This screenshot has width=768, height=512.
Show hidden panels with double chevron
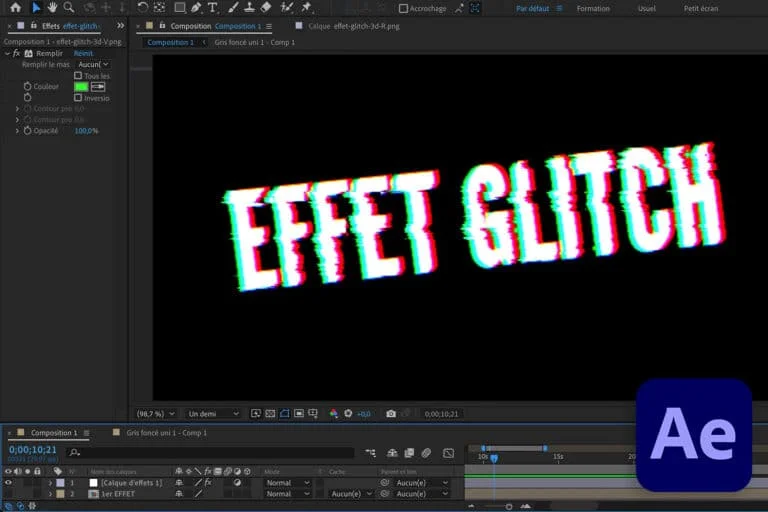pyautogui.click(x=120, y=25)
